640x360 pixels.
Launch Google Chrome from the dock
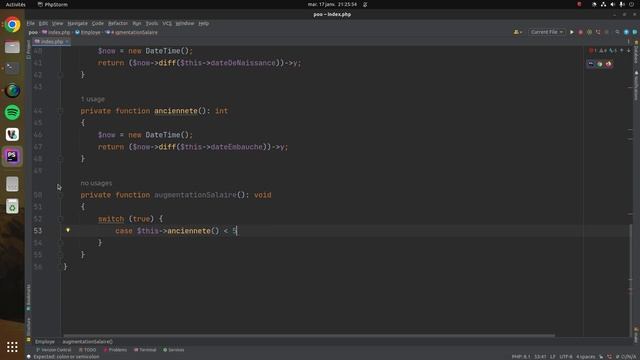12,25
